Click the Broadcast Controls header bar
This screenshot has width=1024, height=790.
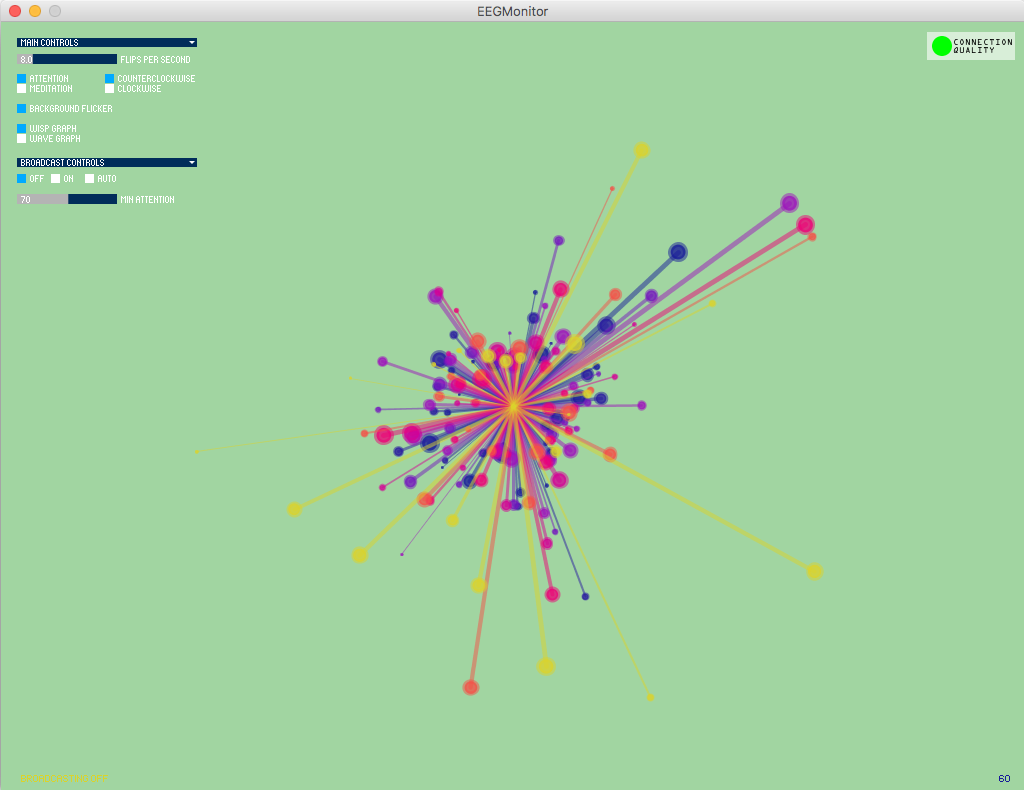coord(107,163)
